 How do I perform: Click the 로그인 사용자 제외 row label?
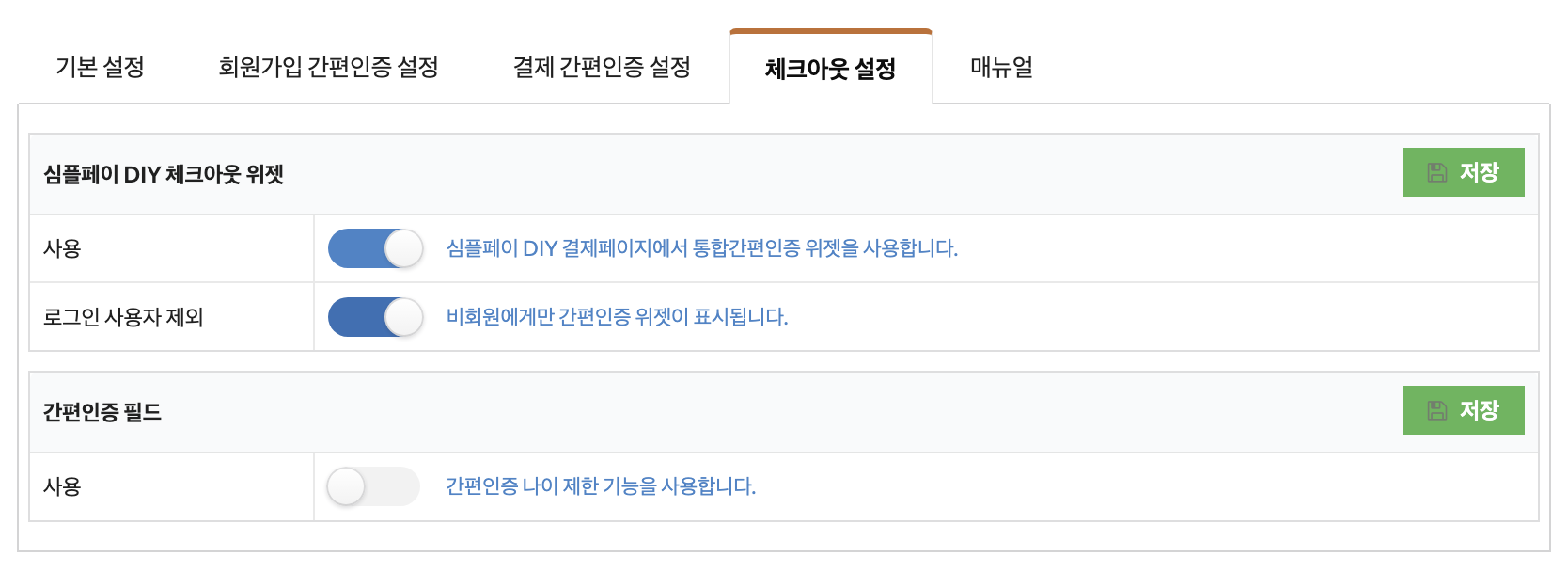[x=123, y=317]
